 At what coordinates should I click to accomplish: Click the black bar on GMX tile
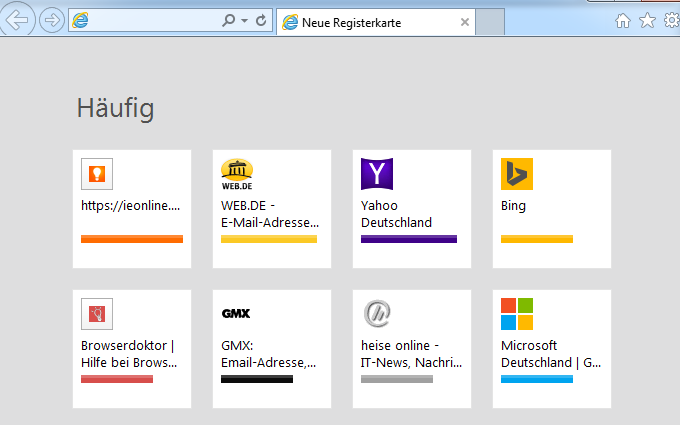(x=257, y=379)
